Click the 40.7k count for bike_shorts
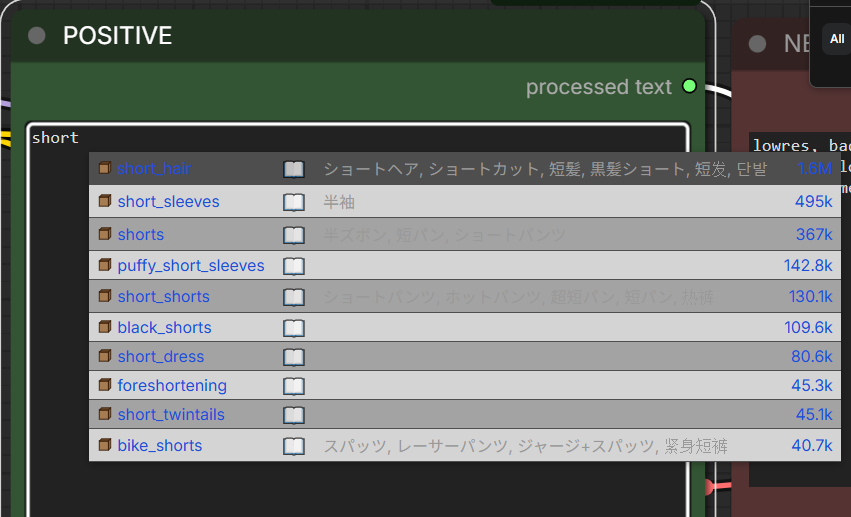 pyautogui.click(x=811, y=445)
